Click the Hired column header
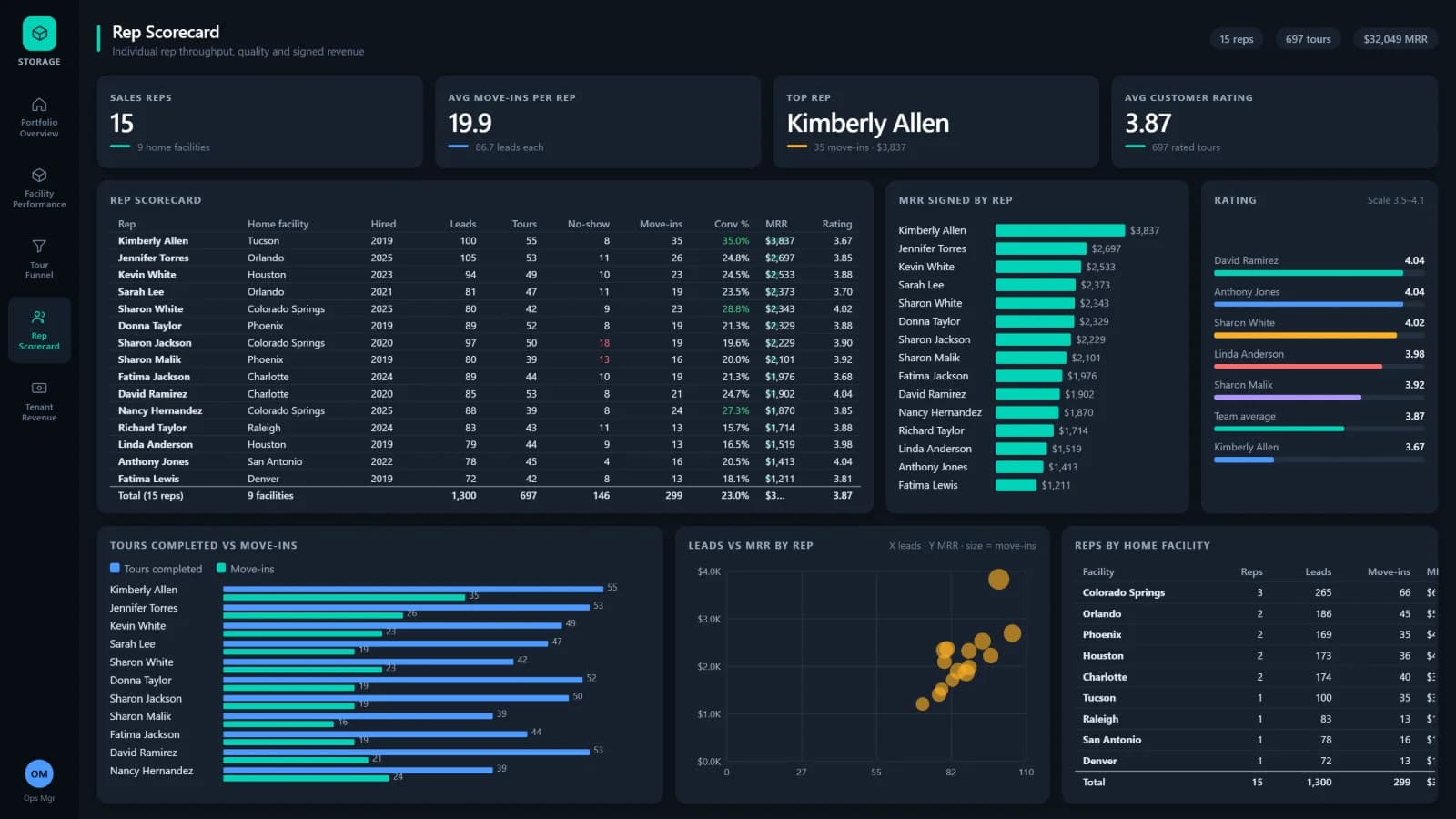The width and height of the screenshot is (1456, 819). coord(383,224)
